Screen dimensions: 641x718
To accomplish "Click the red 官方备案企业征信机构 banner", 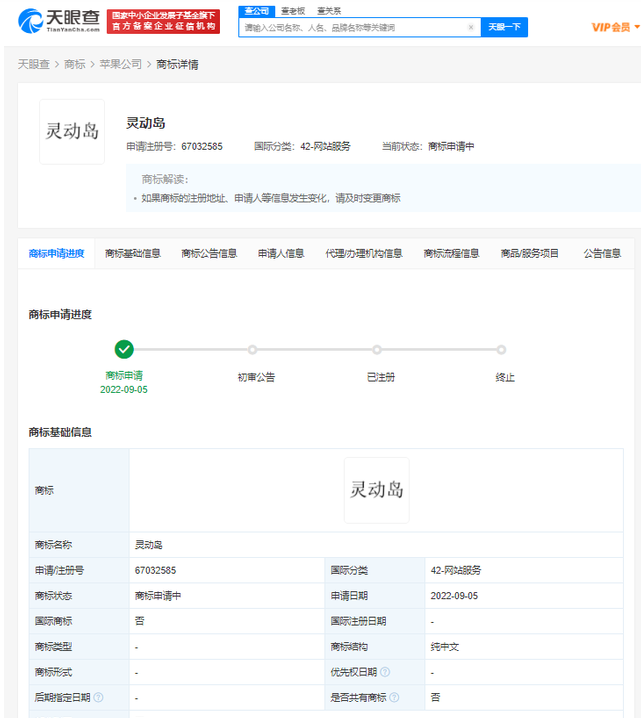I will point(163,21).
